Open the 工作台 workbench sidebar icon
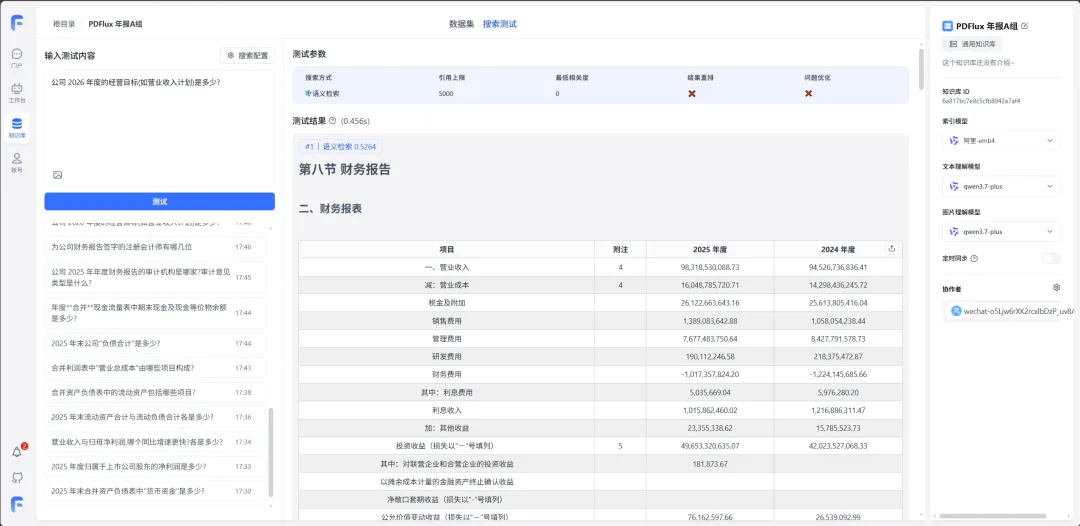The image size is (1080, 526). (x=17, y=92)
